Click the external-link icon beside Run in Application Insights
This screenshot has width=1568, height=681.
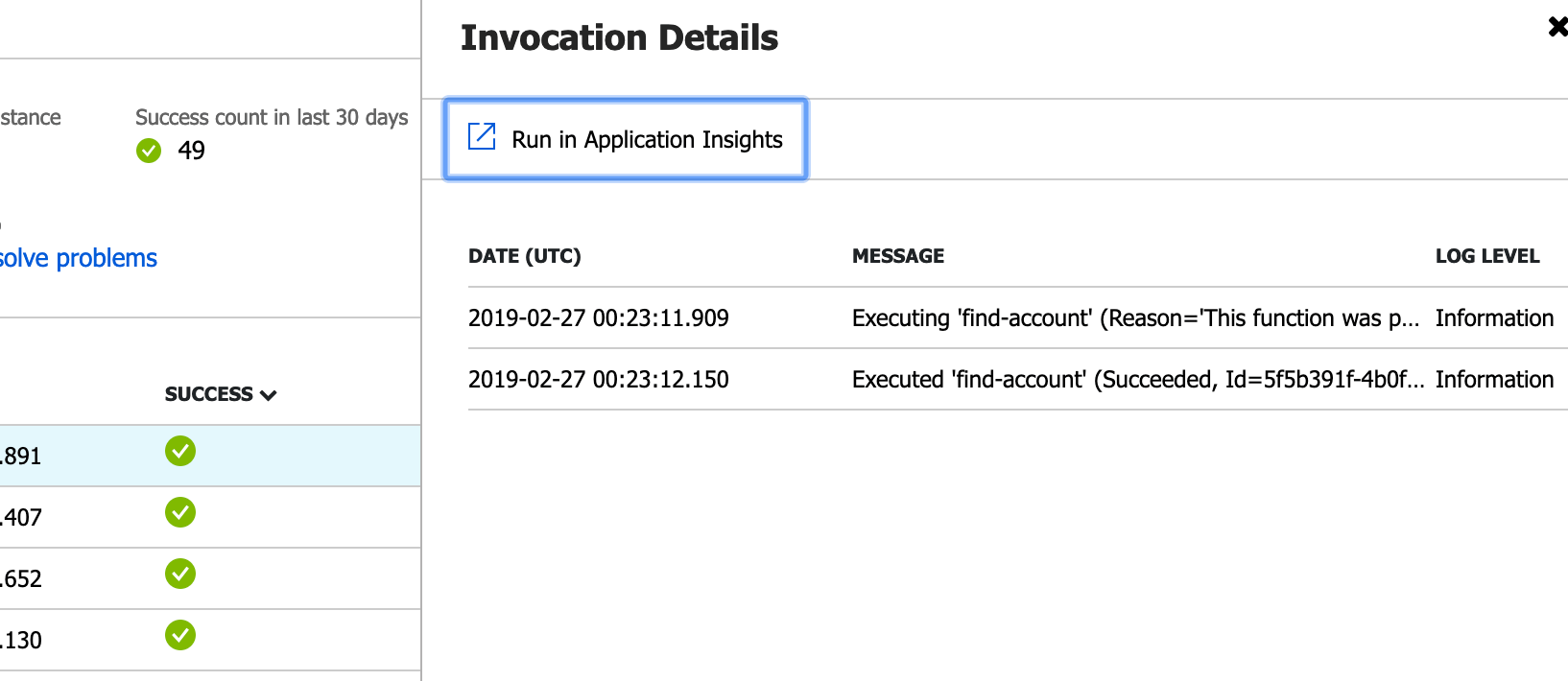point(482,136)
